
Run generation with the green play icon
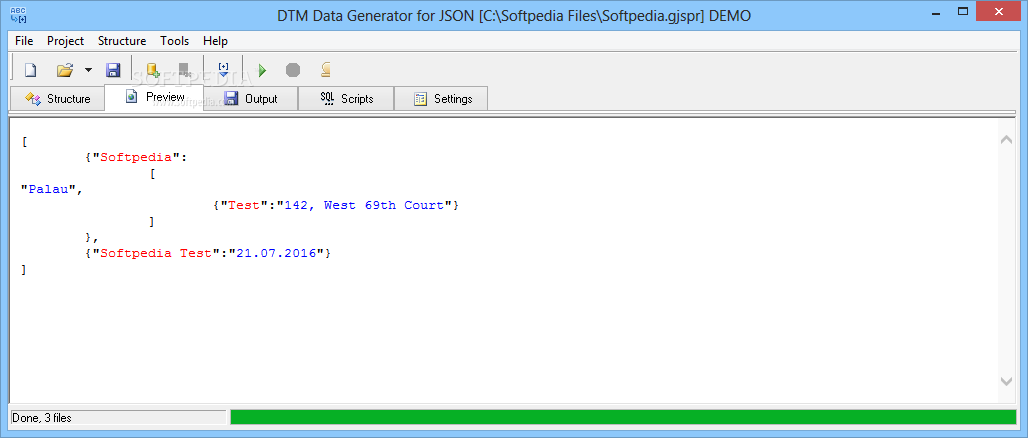click(262, 70)
